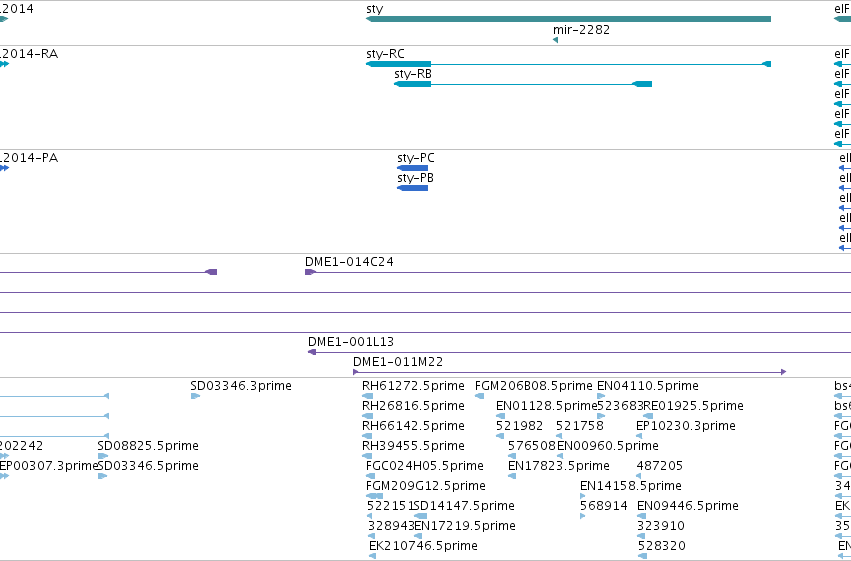Viewport: 851px width, 561px height.
Task: Click the 528320 feature label
Action: click(662, 546)
